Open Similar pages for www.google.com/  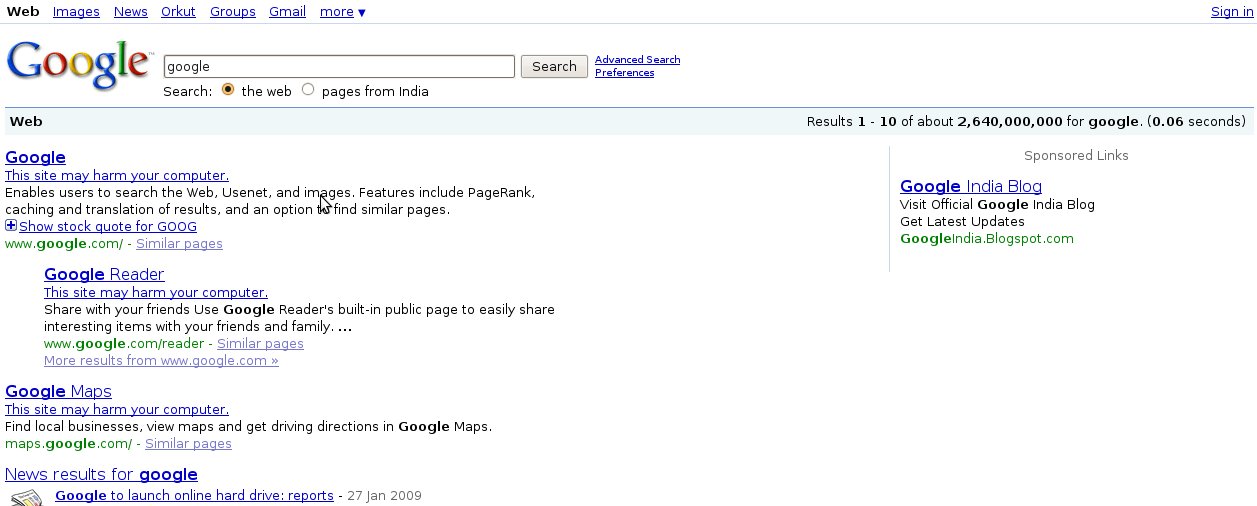coord(179,244)
